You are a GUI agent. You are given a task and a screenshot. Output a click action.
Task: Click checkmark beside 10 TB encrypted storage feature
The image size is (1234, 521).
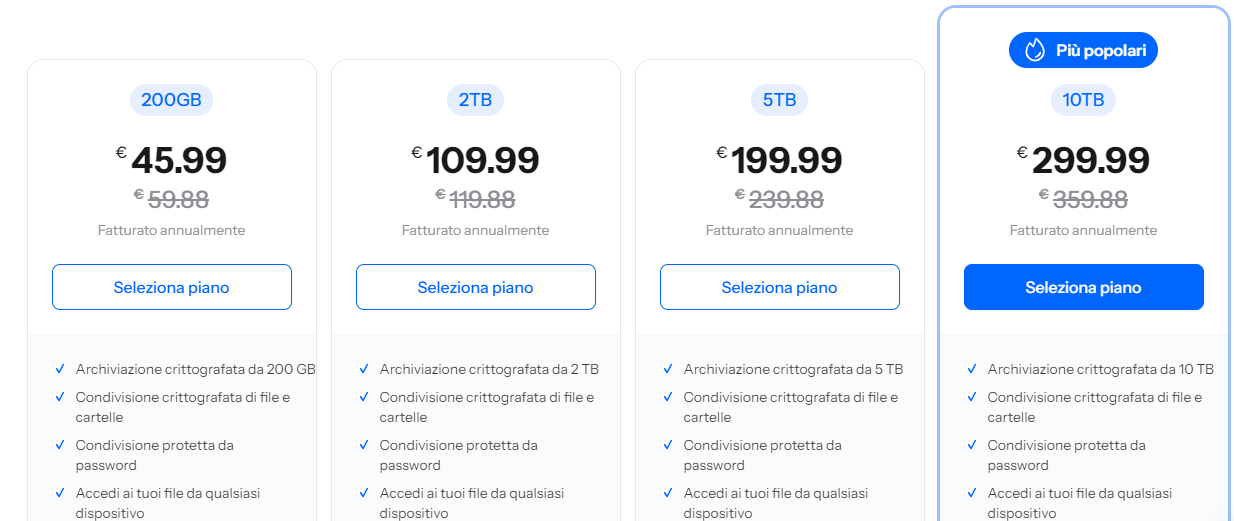972,369
